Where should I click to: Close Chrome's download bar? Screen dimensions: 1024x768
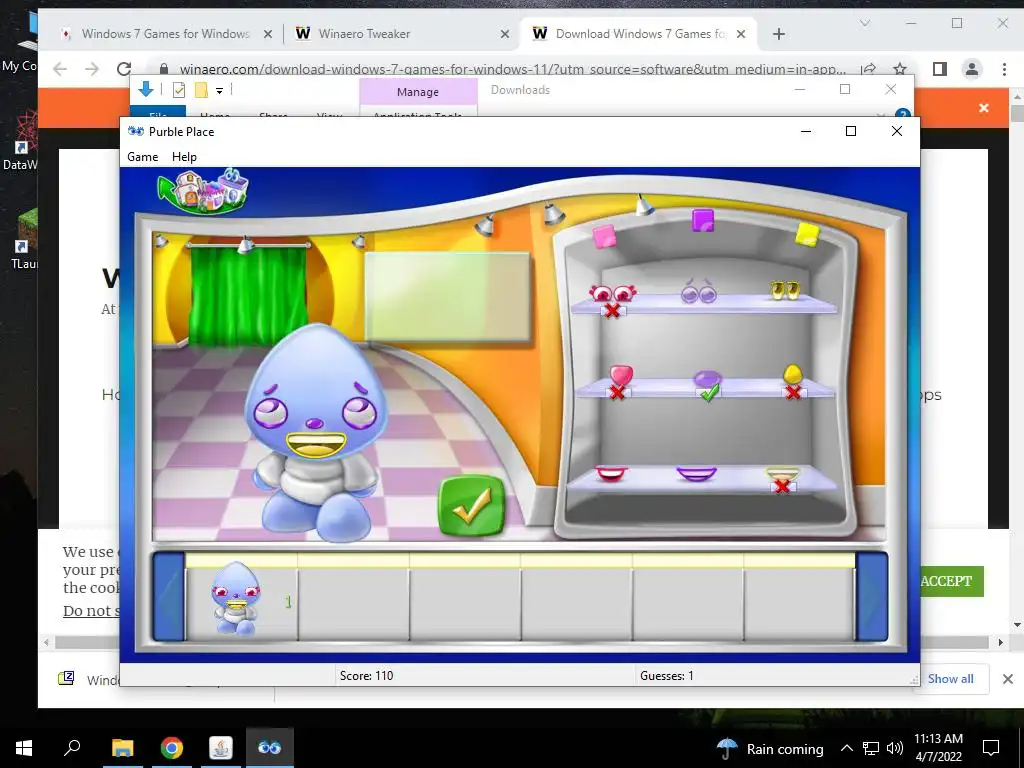coord(1008,679)
